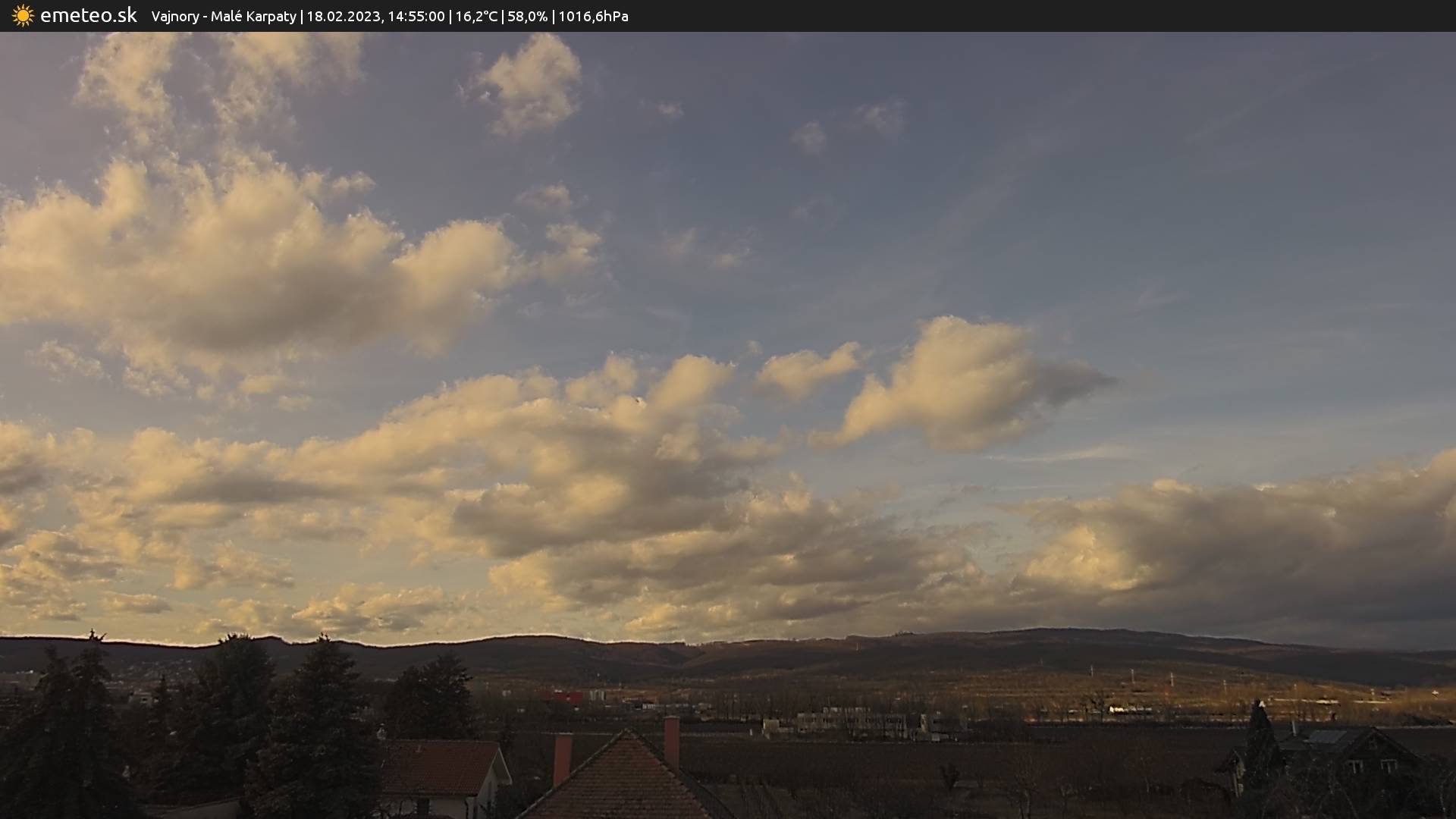1456x819 pixels.
Task: Click the small isolated cloud at top center
Action: [529, 83]
